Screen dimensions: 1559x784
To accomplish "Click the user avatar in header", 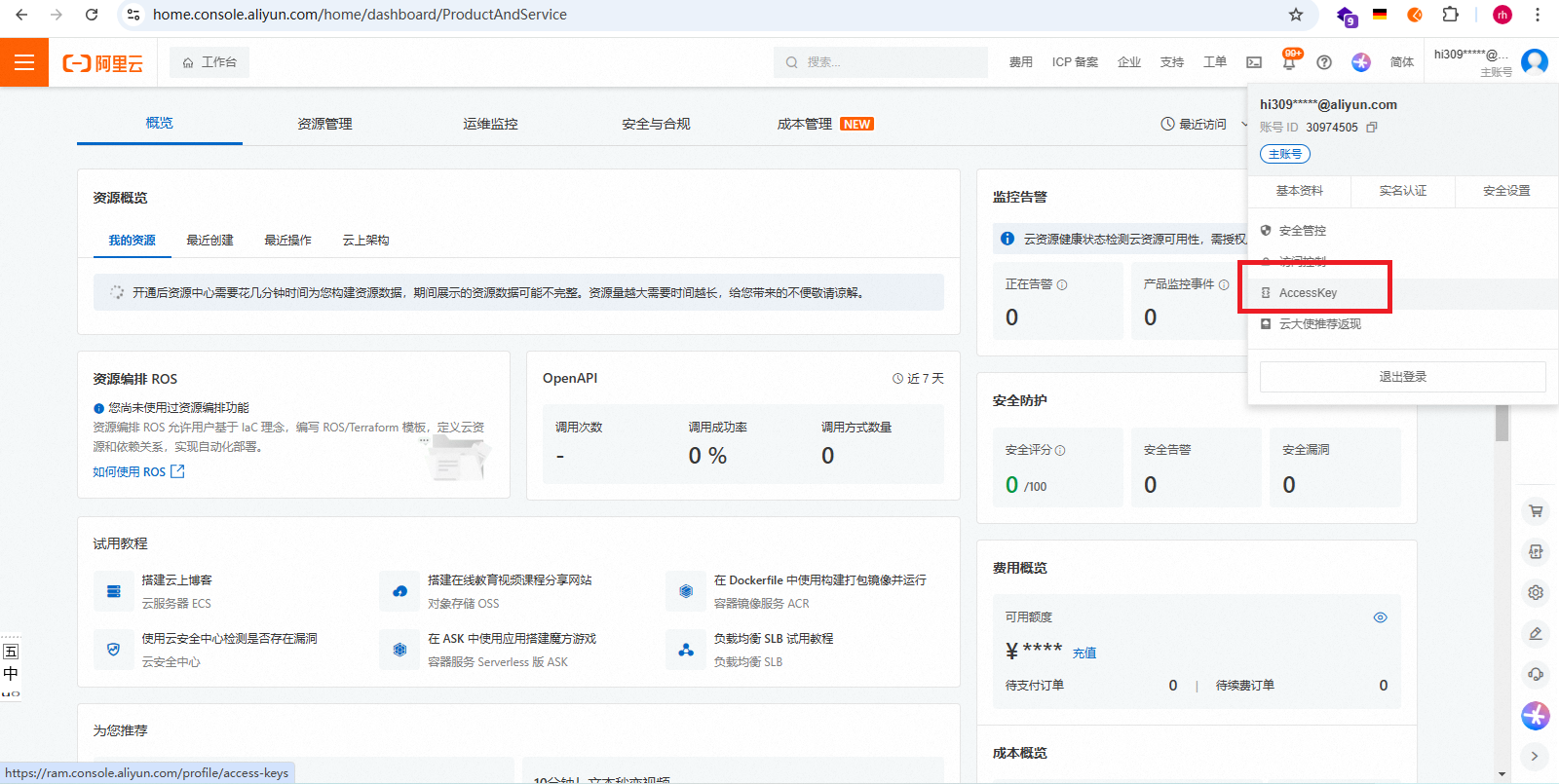I will tap(1535, 61).
